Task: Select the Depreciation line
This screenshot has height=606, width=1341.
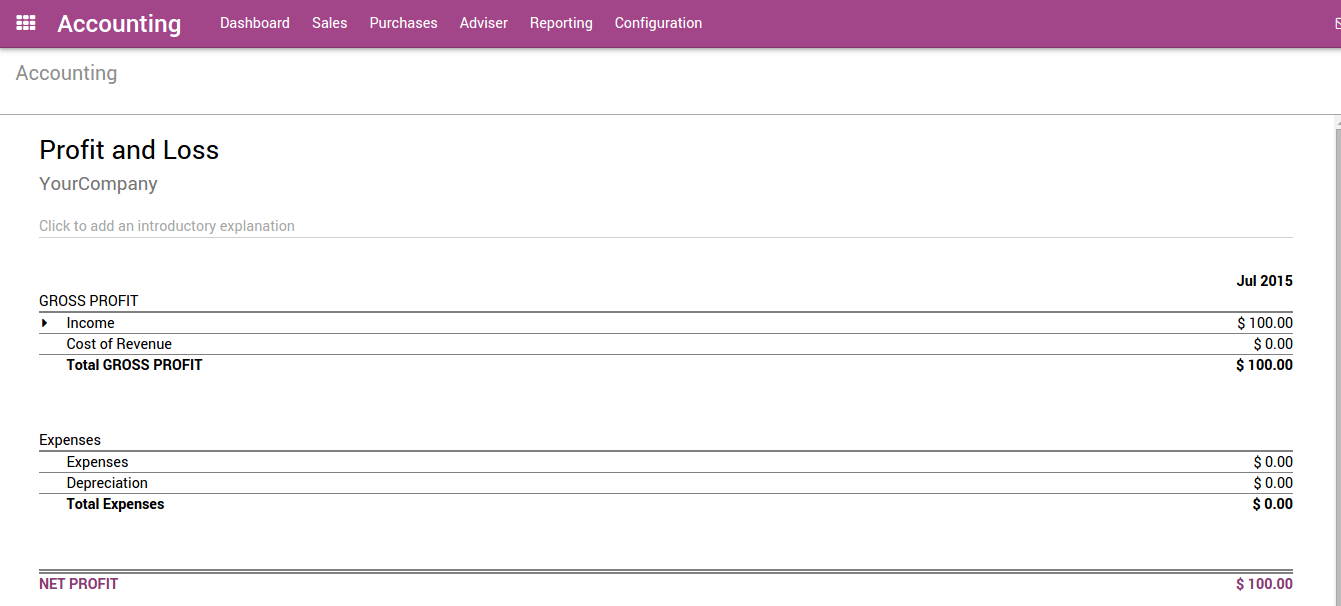Action: tap(107, 482)
